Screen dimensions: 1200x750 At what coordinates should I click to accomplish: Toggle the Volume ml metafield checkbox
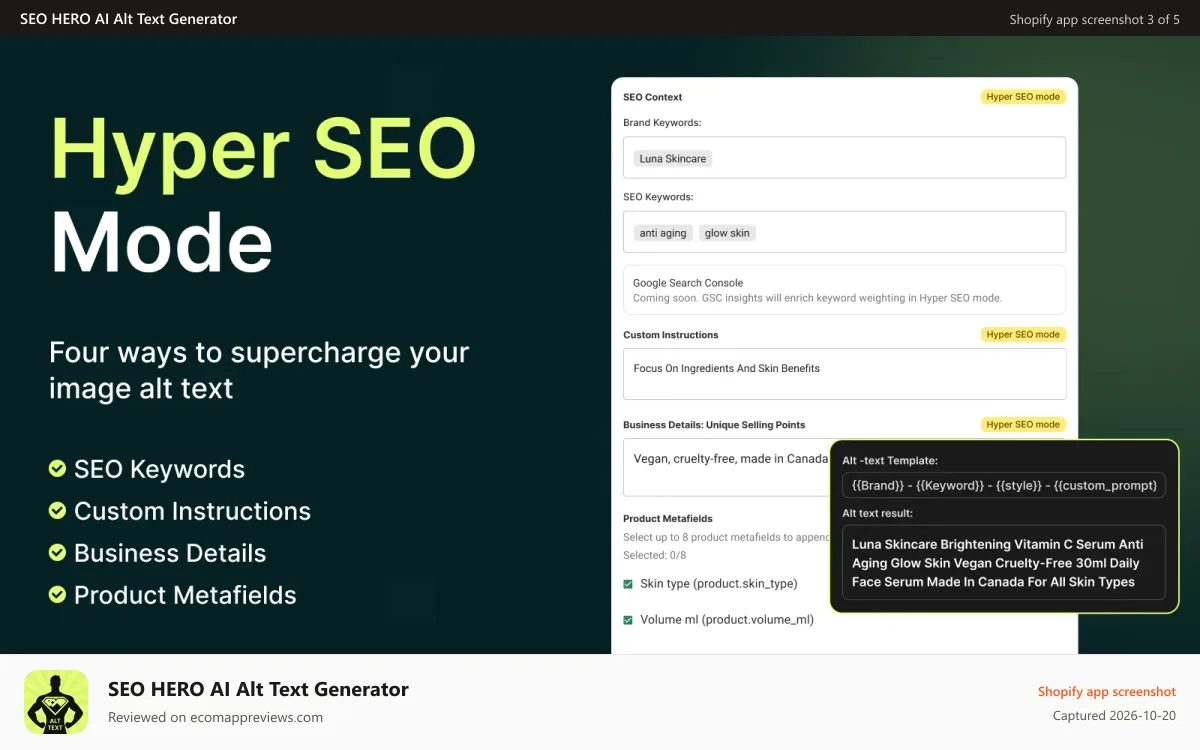click(628, 620)
